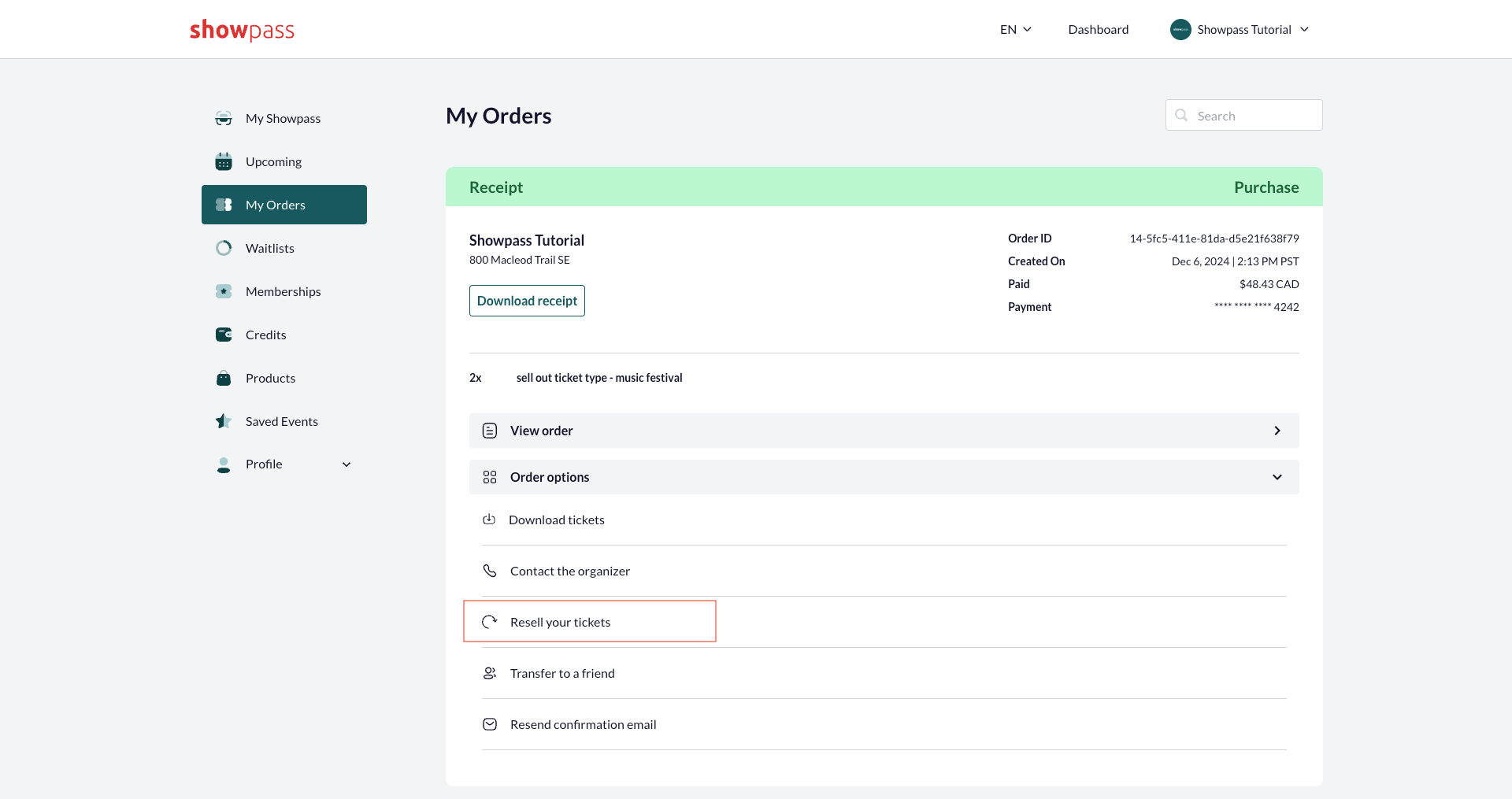
Task: Click the Order options grid icon
Action: 490,477
